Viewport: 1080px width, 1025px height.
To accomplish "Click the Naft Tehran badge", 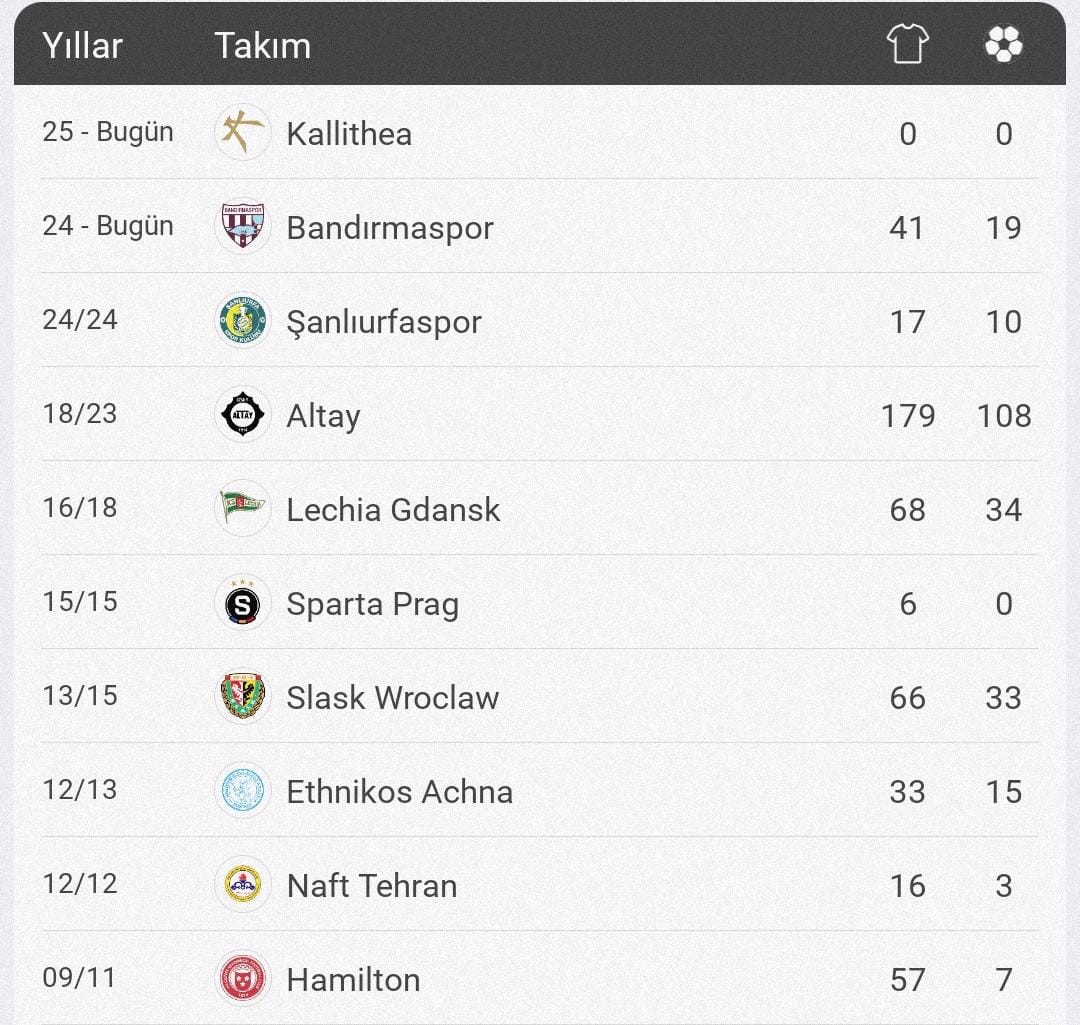I will pos(242,884).
